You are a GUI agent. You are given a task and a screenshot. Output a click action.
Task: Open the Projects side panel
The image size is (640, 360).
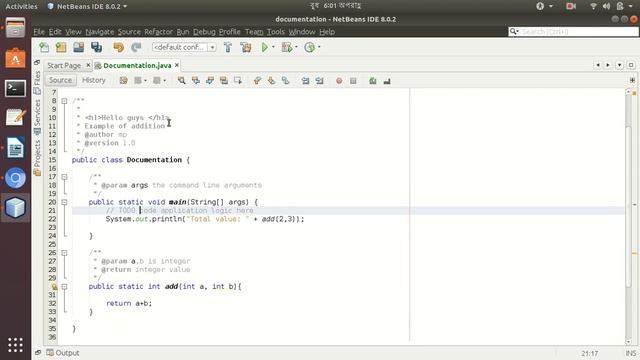point(37,158)
